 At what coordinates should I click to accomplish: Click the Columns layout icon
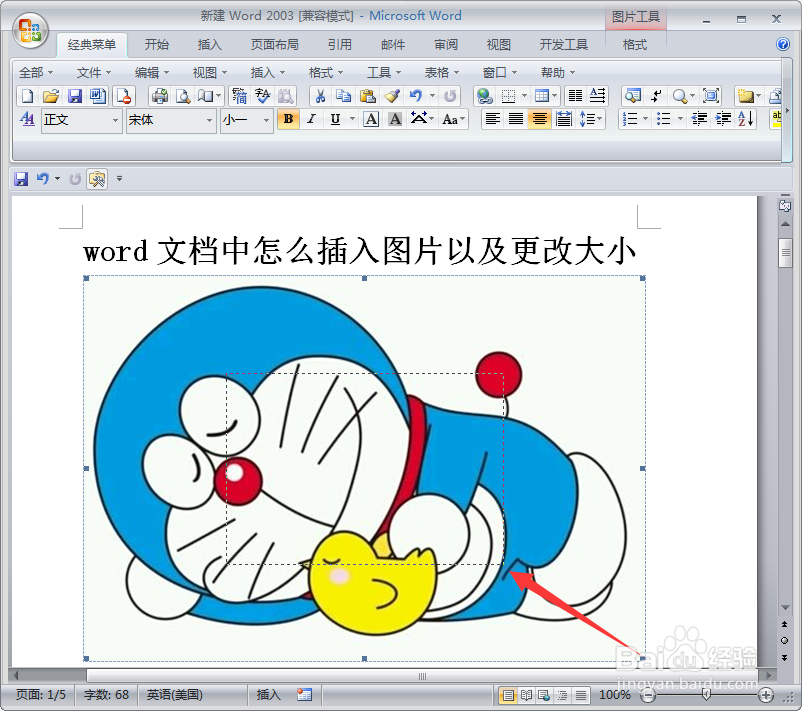tap(575, 96)
